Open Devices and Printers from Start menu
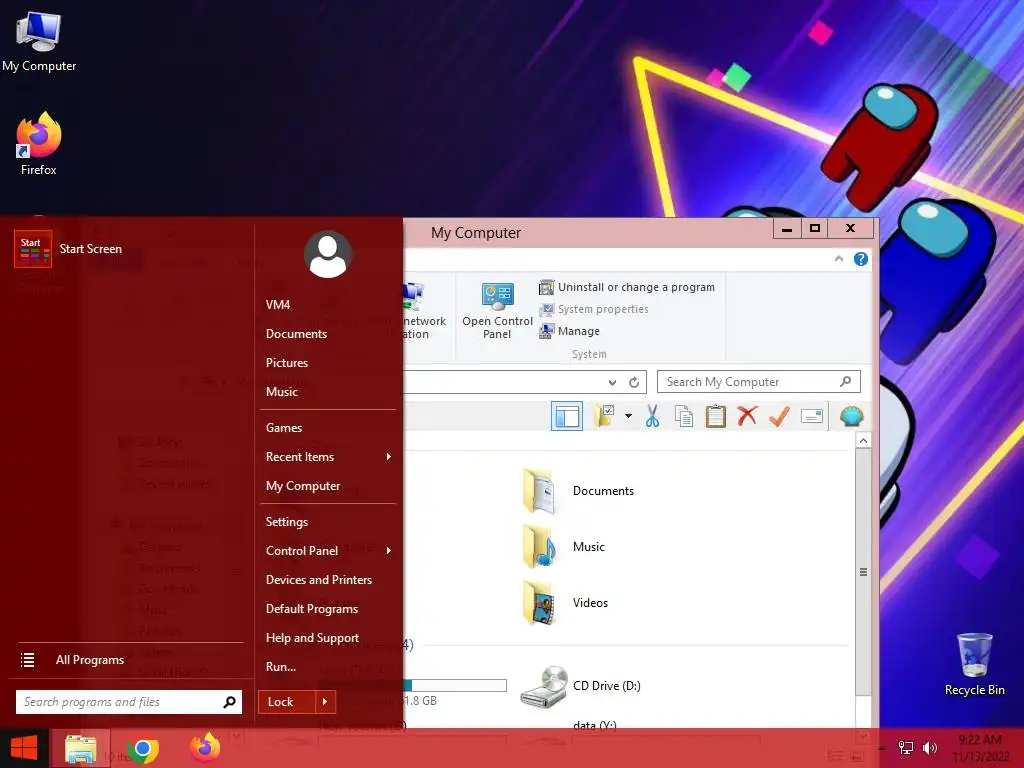The width and height of the screenshot is (1024, 768). pos(319,580)
